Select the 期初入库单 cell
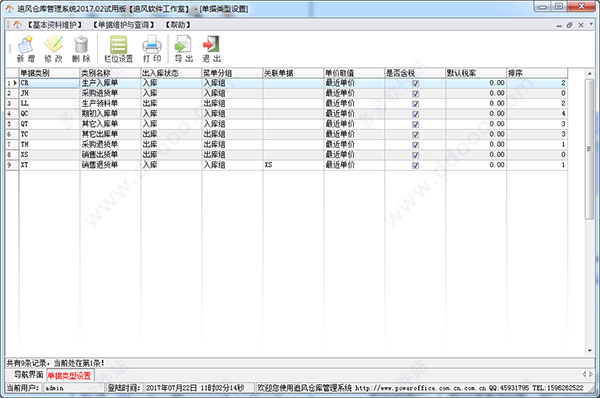The width and height of the screenshot is (600, 398). pyautogui.click(x=110, y=114)
